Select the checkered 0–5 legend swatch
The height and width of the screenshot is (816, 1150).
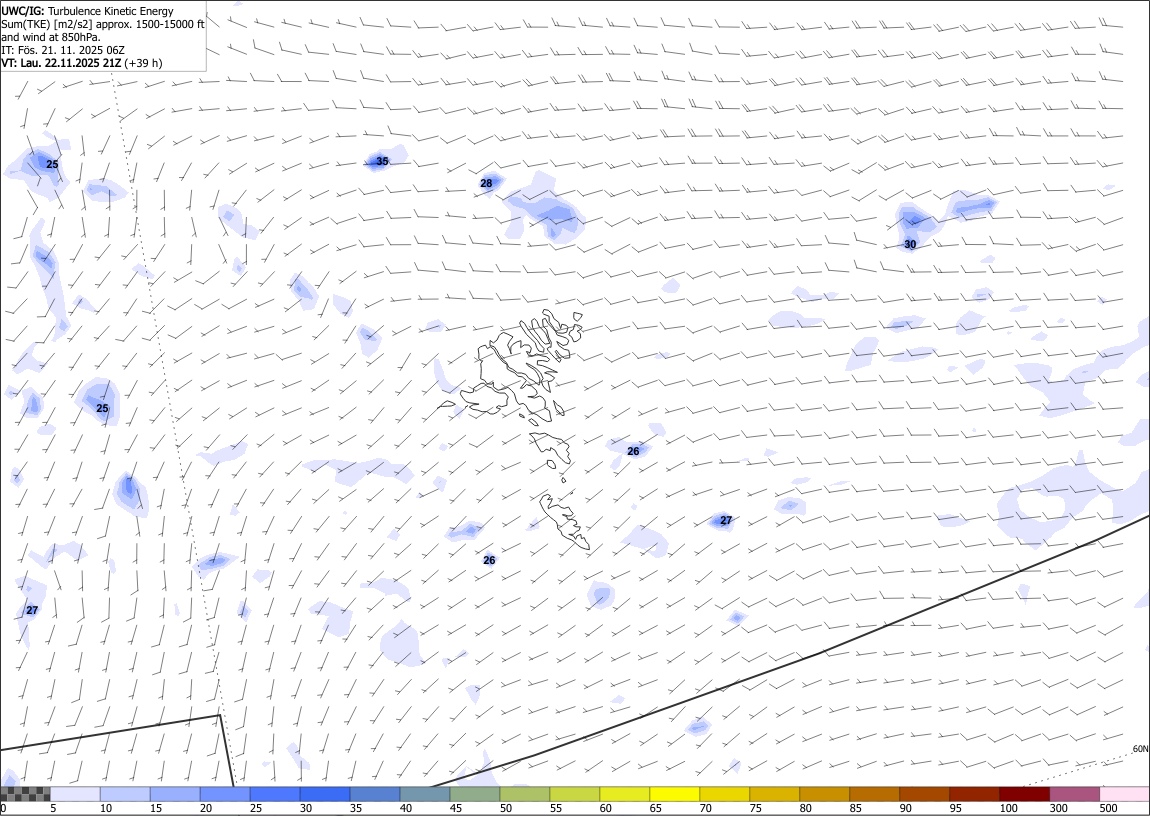tap(26, 794)
